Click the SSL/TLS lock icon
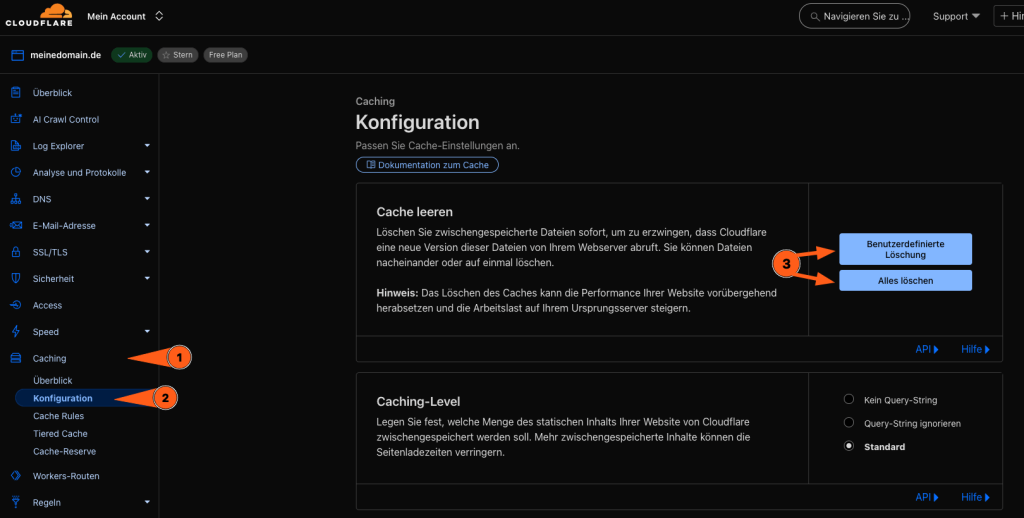This screenshot has width=1024, height=518. [x=16, y=252]
